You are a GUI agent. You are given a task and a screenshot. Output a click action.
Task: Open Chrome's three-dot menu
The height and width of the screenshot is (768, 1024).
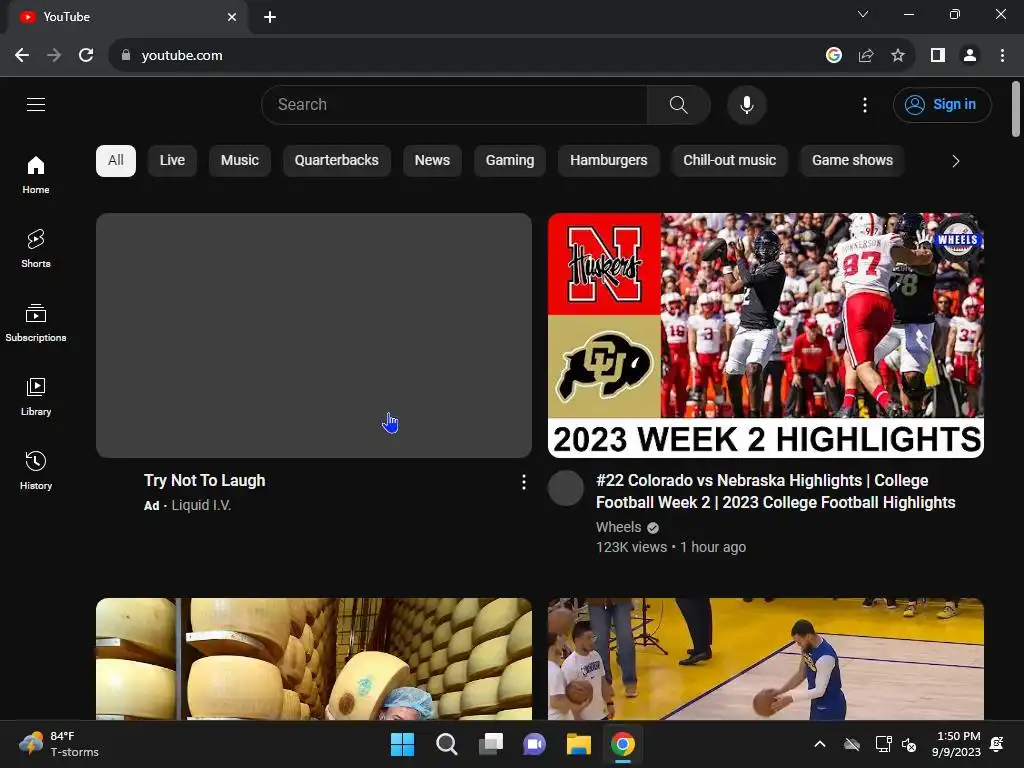1002,56
